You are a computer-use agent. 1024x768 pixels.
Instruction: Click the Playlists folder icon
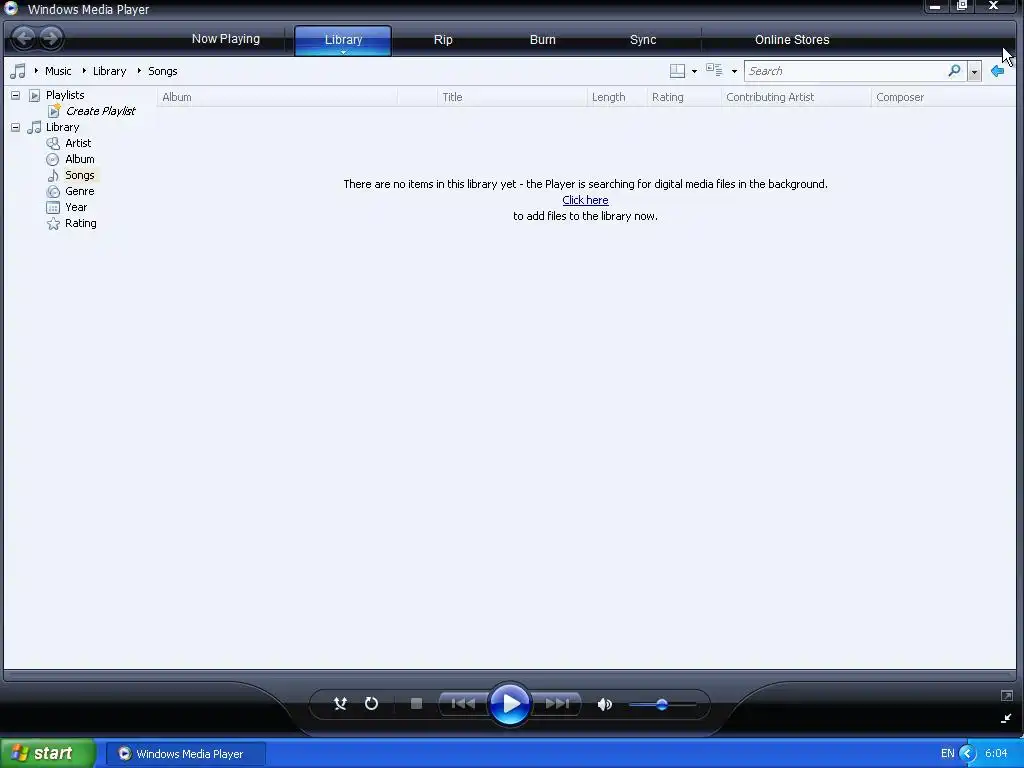coord(34,95)
